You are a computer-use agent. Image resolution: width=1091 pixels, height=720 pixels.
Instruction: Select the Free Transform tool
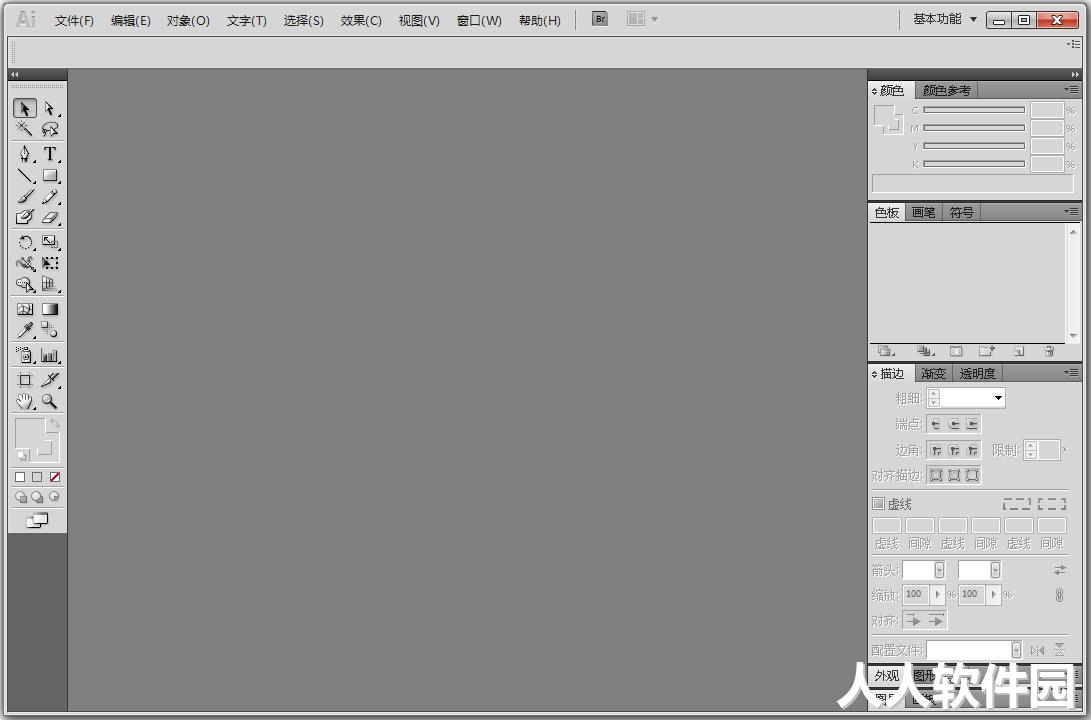[x=49, y=263]
